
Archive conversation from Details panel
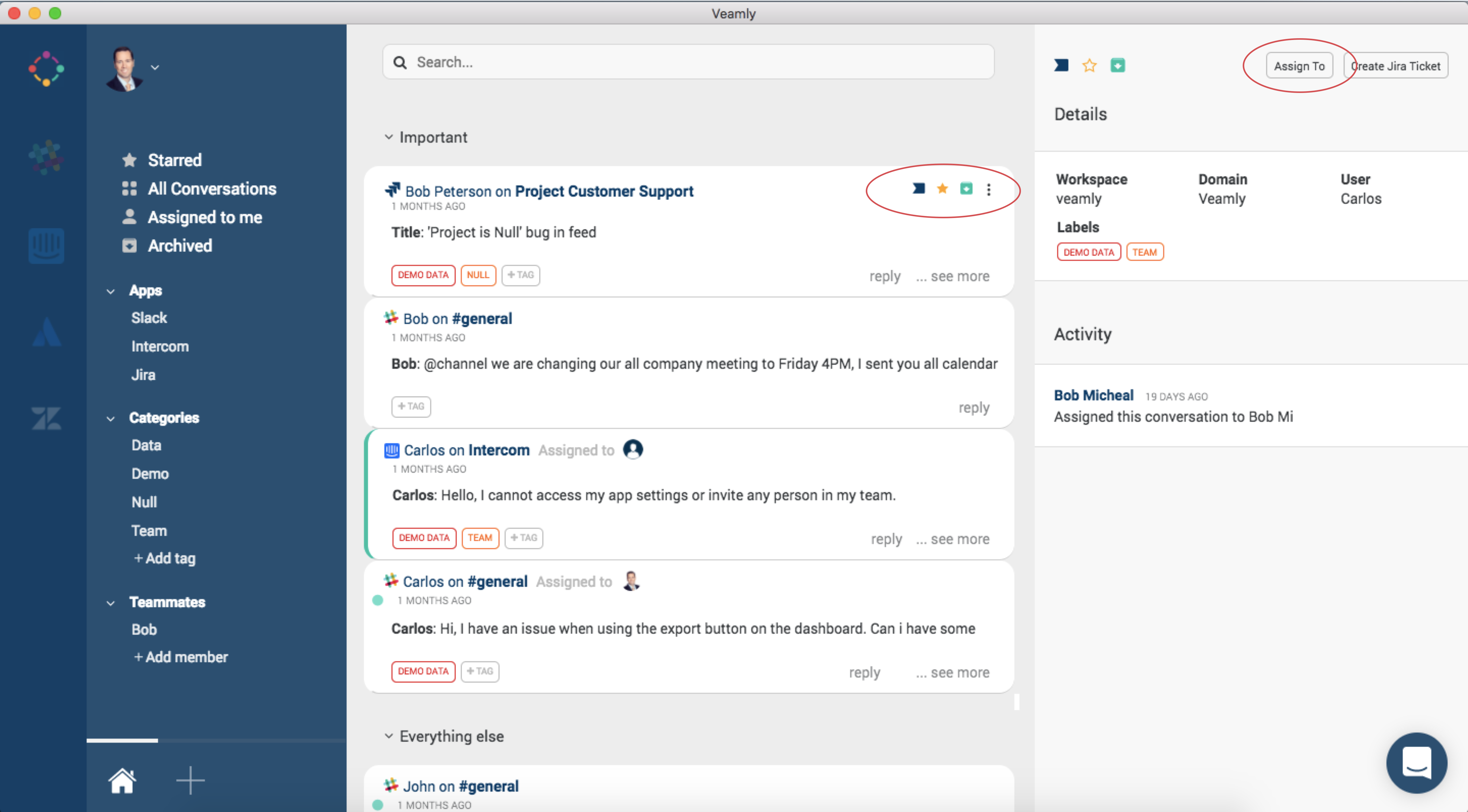1118,65
